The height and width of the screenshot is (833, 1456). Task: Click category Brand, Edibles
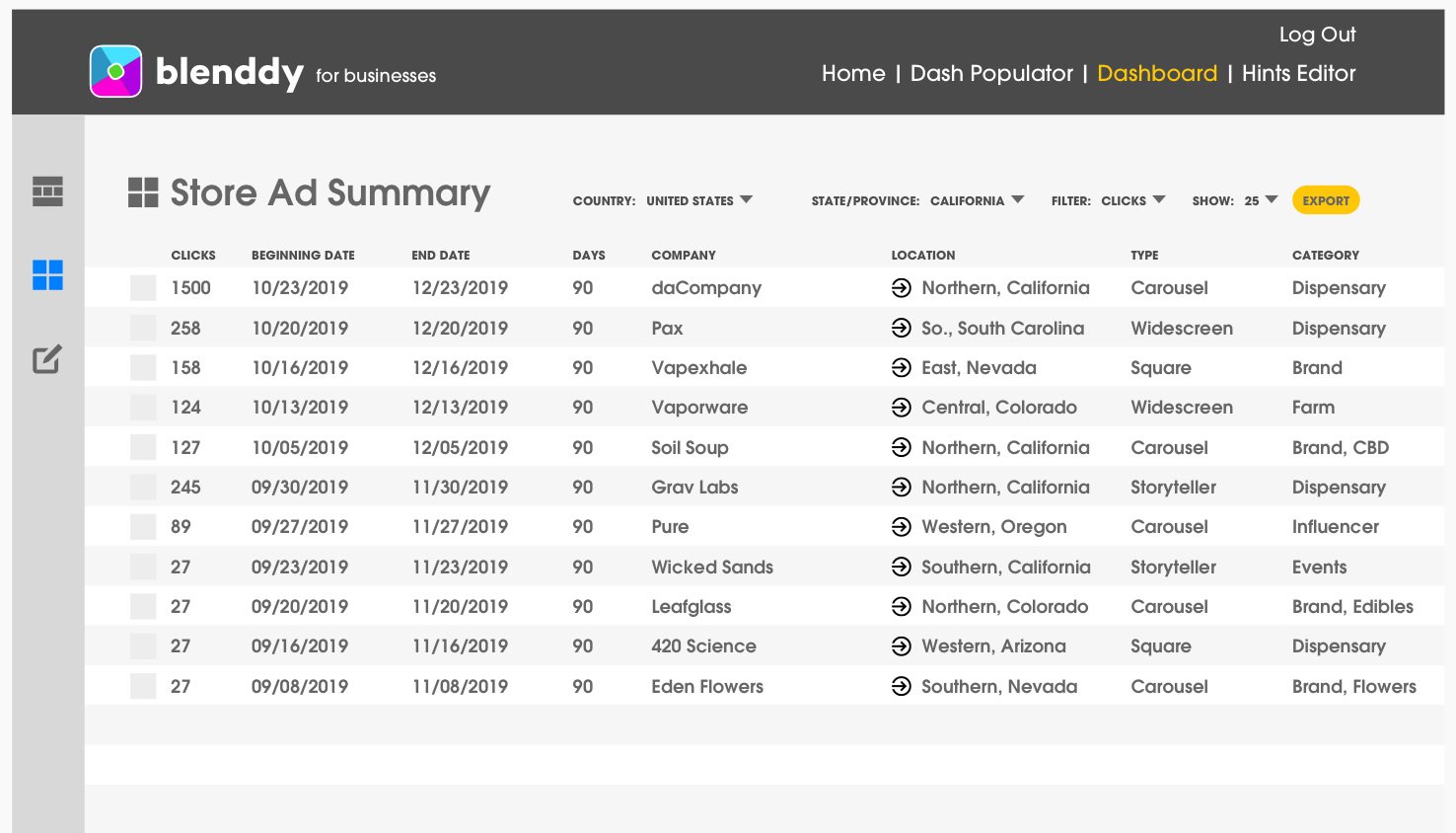point(1352,607)
